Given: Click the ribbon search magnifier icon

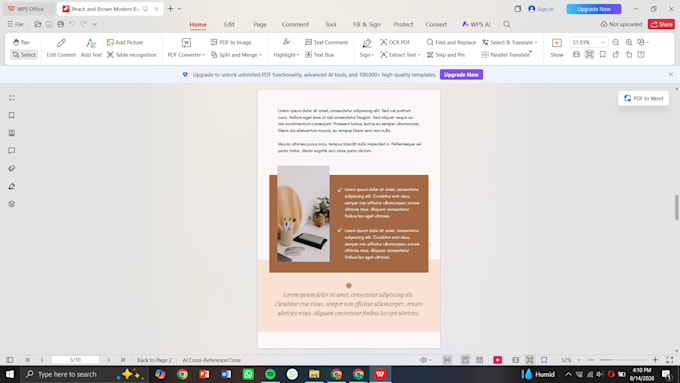Looking at the screenshot, I should pos(507,24).
